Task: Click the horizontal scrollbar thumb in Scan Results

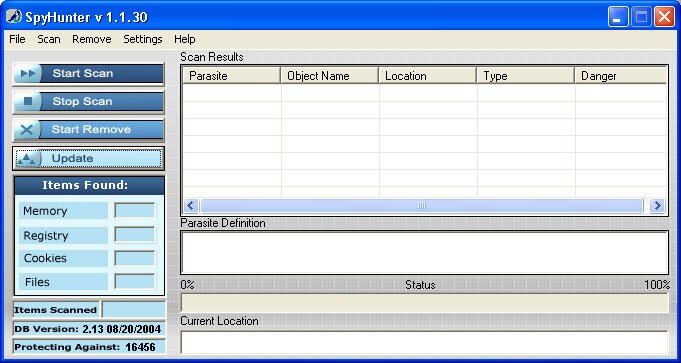Action: coord(421,205)
